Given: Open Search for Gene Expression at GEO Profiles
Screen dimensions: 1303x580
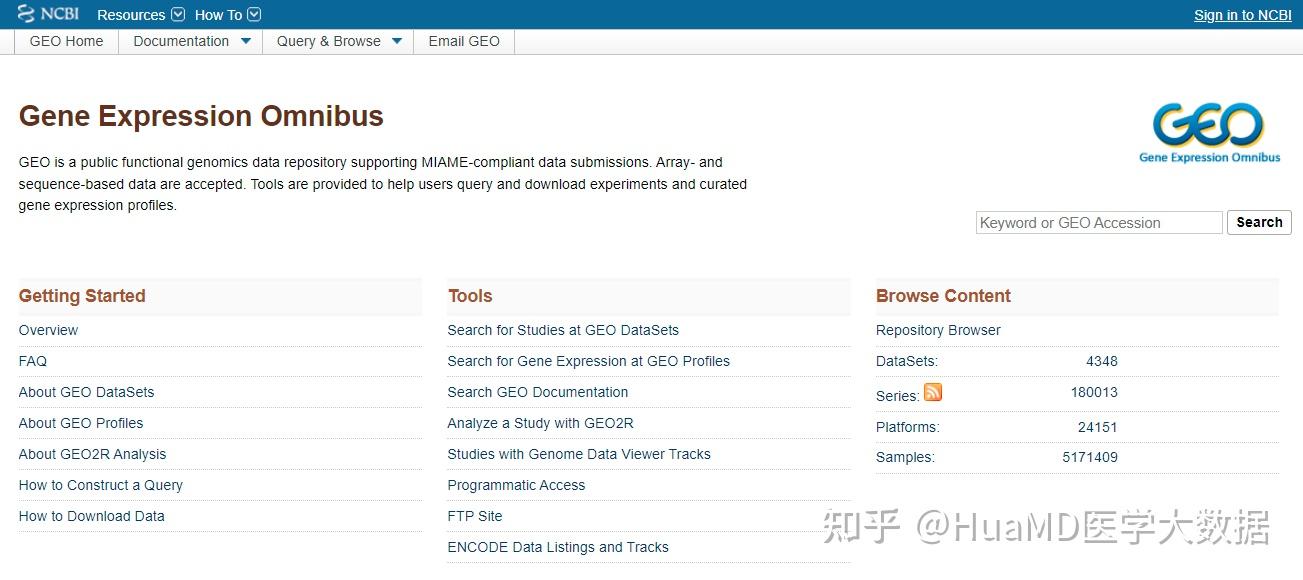Looking at the screenshot, I should tap(589, 361).
